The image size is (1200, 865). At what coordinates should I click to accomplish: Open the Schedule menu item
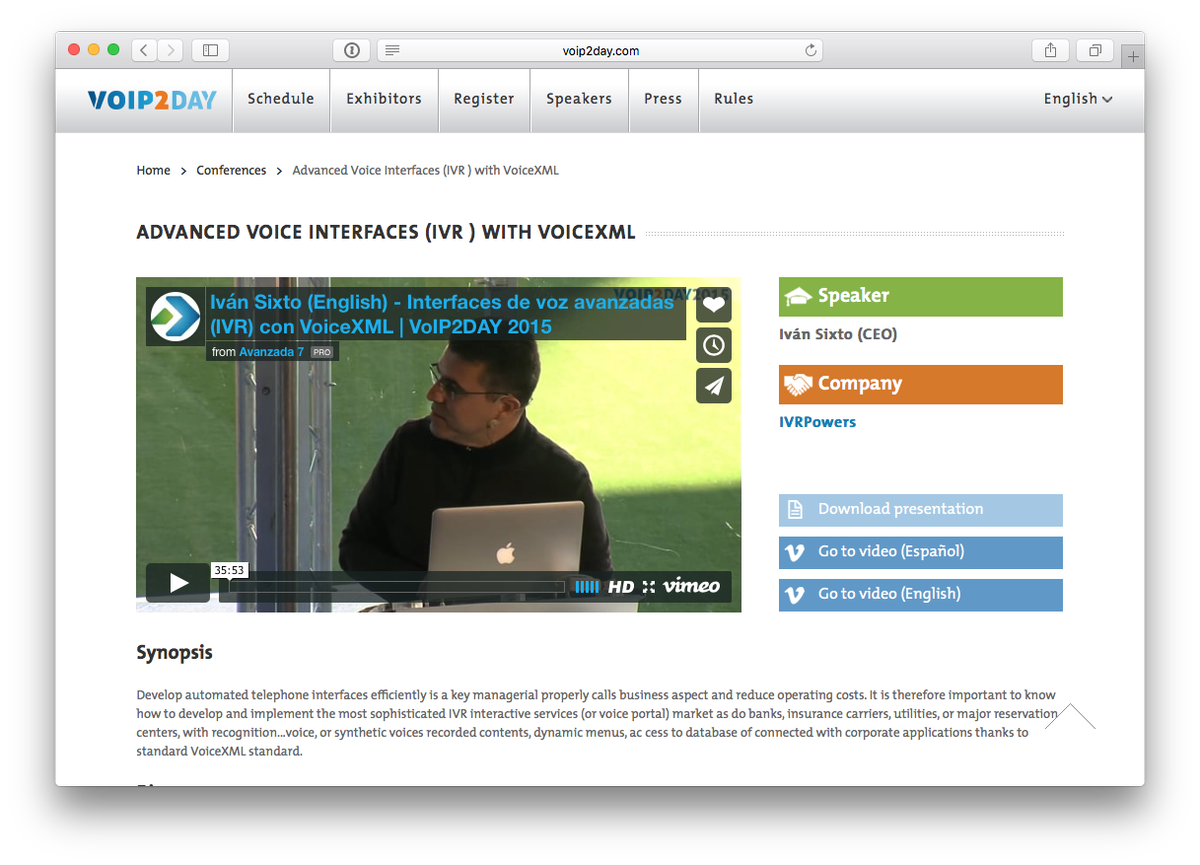pyautogui.click(x=281, y=99)
